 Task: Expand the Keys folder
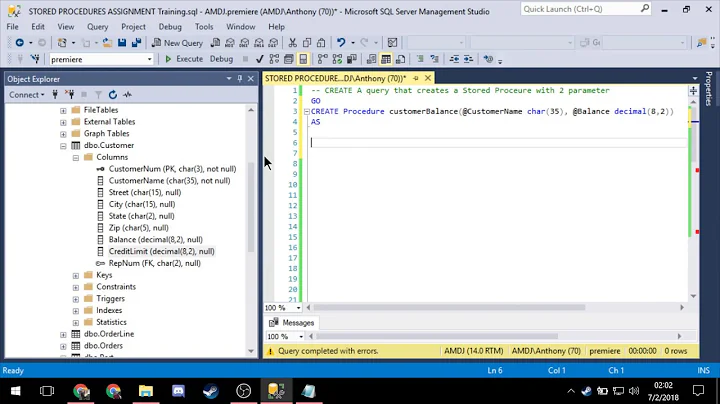coord(76,275)
